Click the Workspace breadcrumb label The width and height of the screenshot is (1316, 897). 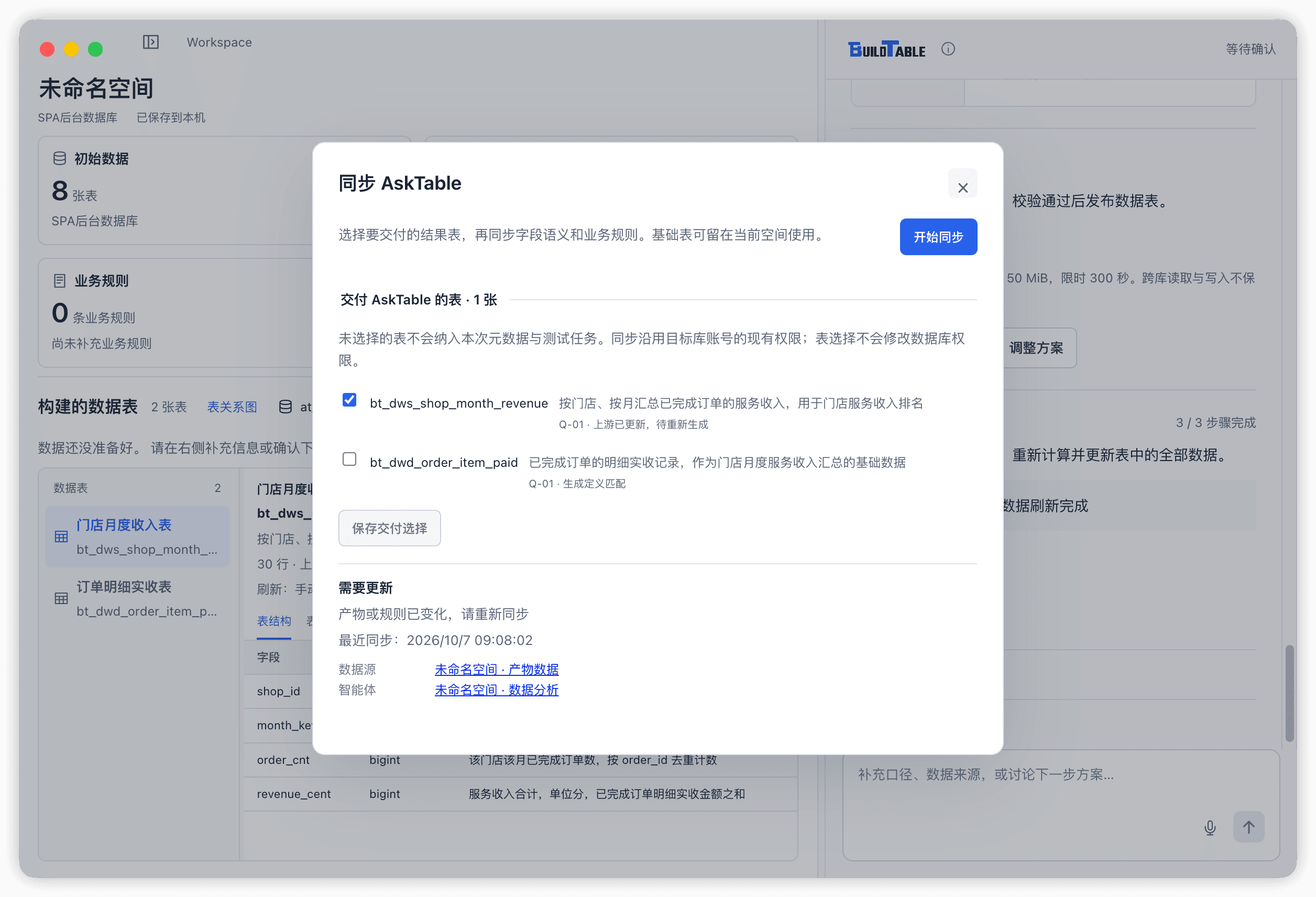pyautogui.click(x=219, y=42)
